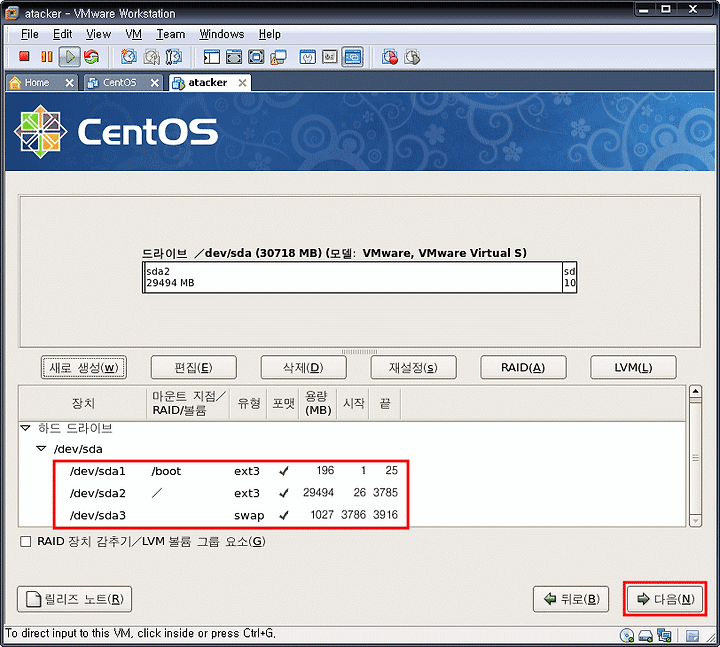
Task: Click the Unity mode icon with warning
Action: pyautogui.click(x=278, y=57)
